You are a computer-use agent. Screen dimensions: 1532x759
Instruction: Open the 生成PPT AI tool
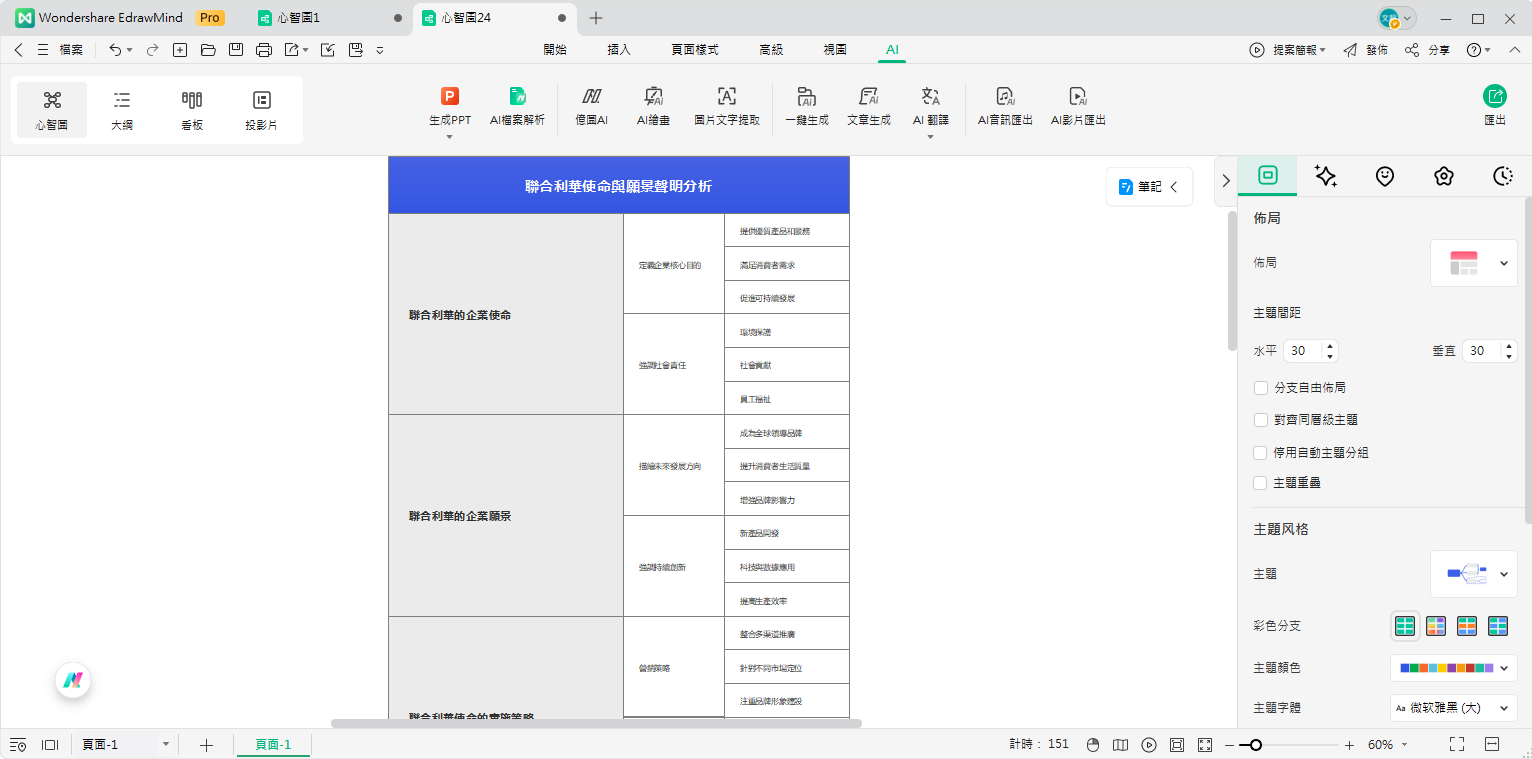click(449, 108)
